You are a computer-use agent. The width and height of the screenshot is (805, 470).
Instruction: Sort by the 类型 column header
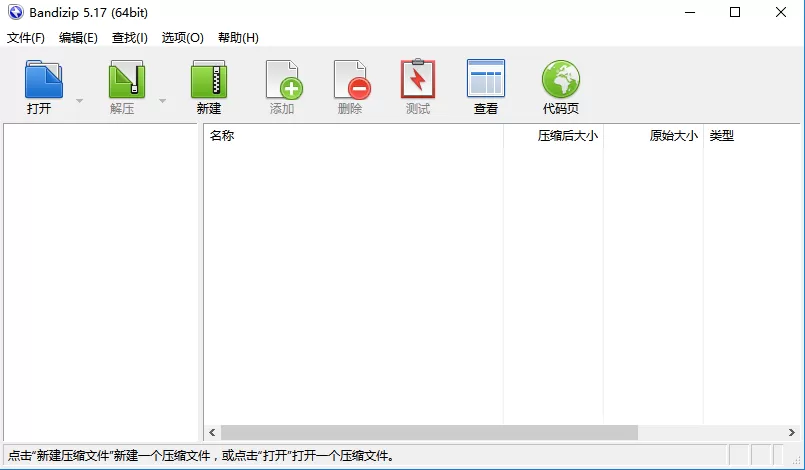coord(752,136)
